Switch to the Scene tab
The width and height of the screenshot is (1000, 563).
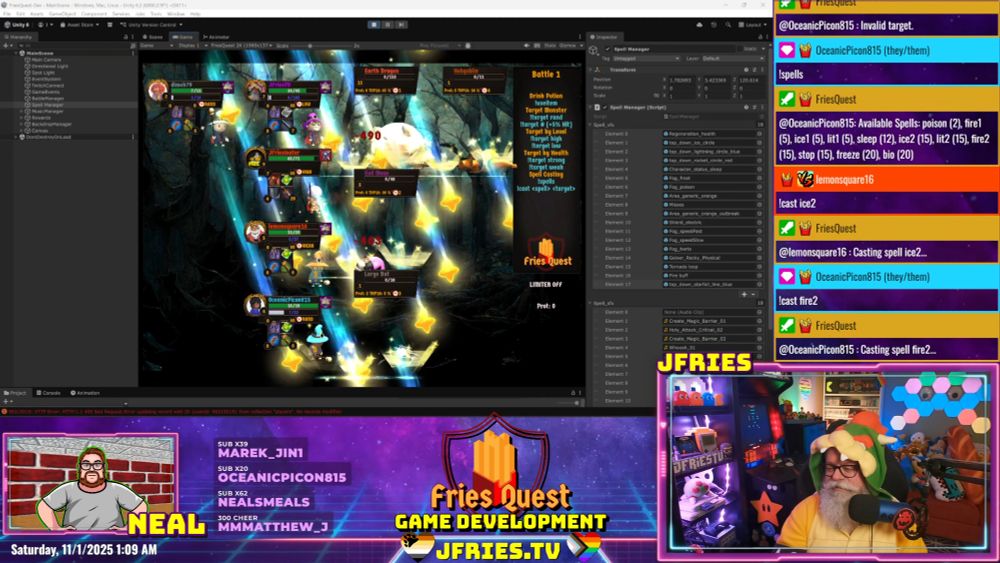(x=153, y=37)
